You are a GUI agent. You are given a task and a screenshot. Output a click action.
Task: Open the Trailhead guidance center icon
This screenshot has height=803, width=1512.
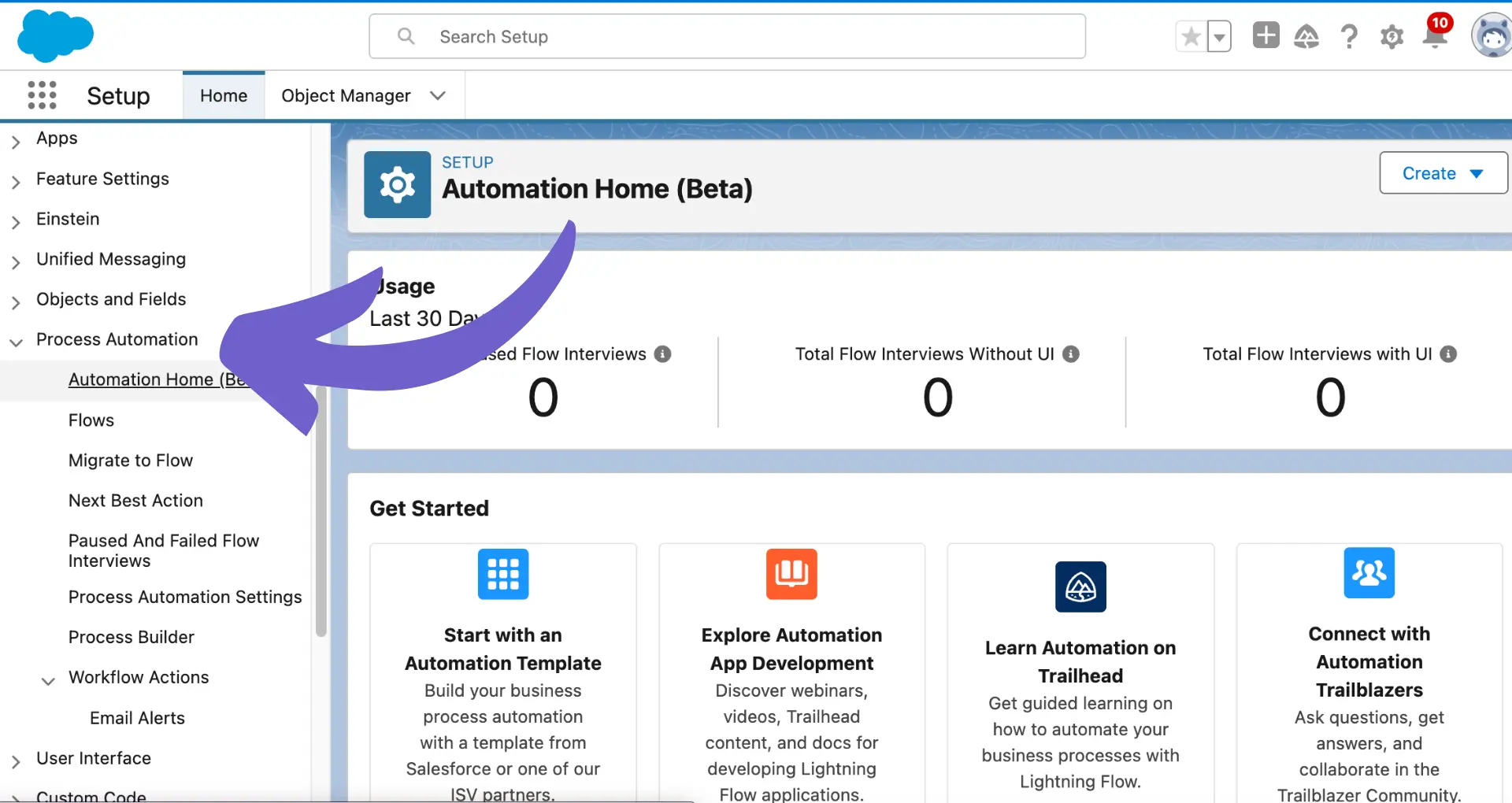pos(1306,36)
